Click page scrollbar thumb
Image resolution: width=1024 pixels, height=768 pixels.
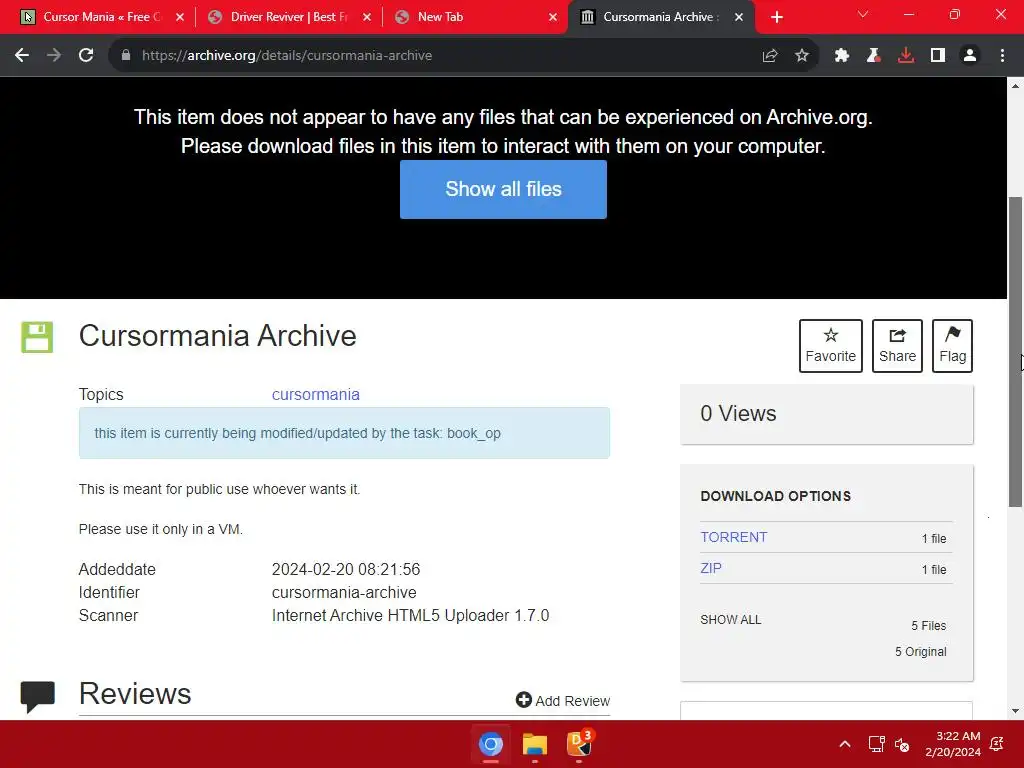1016,351
